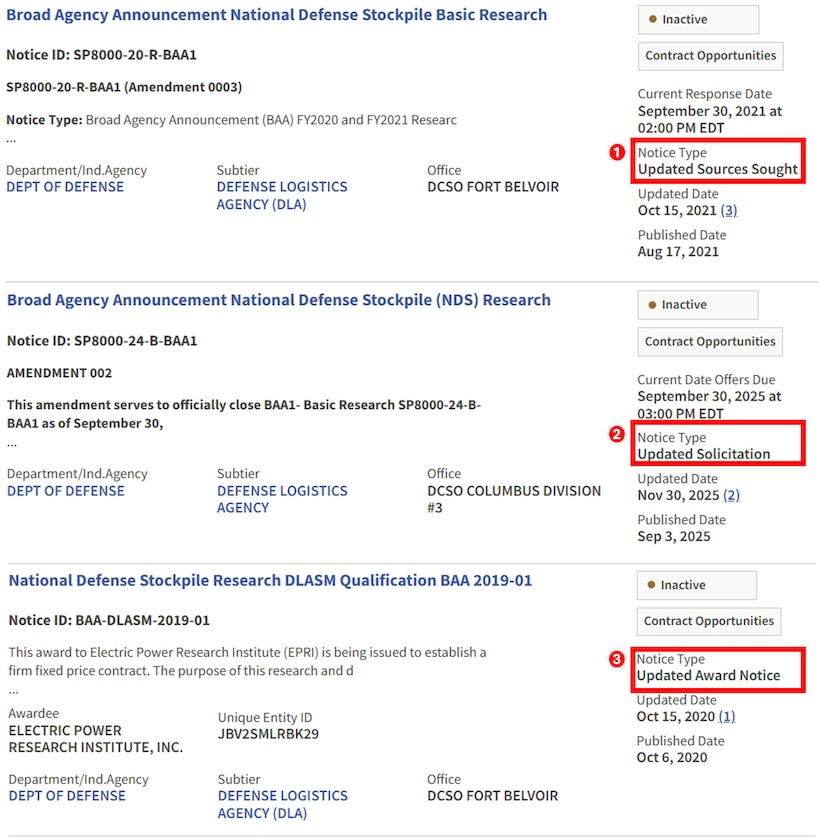Open DEFENSE LOGISTICS AGENCY subtier for DCSO Columbus result
The height and width of the screenshot is (839, 824).
[282, 499]
